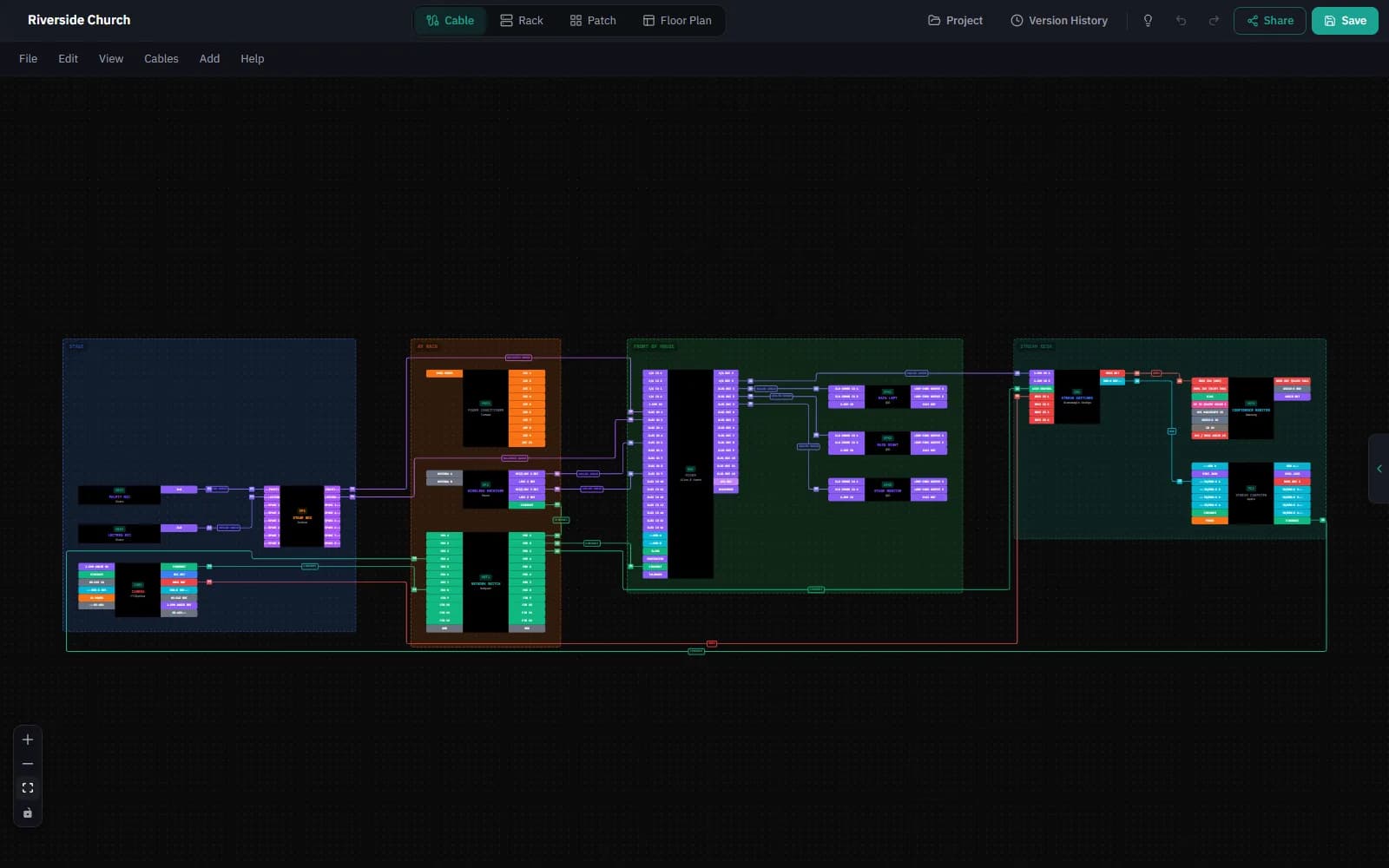
Task: Switch to the Cable view tab
Action: pos(450,20)
